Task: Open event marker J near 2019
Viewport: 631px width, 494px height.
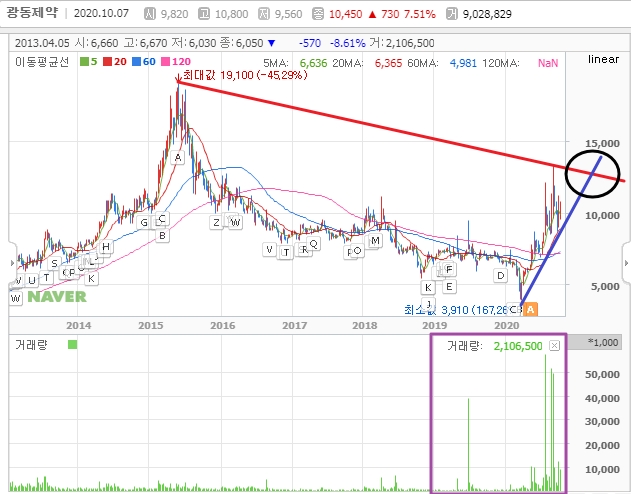Action: 429,304
